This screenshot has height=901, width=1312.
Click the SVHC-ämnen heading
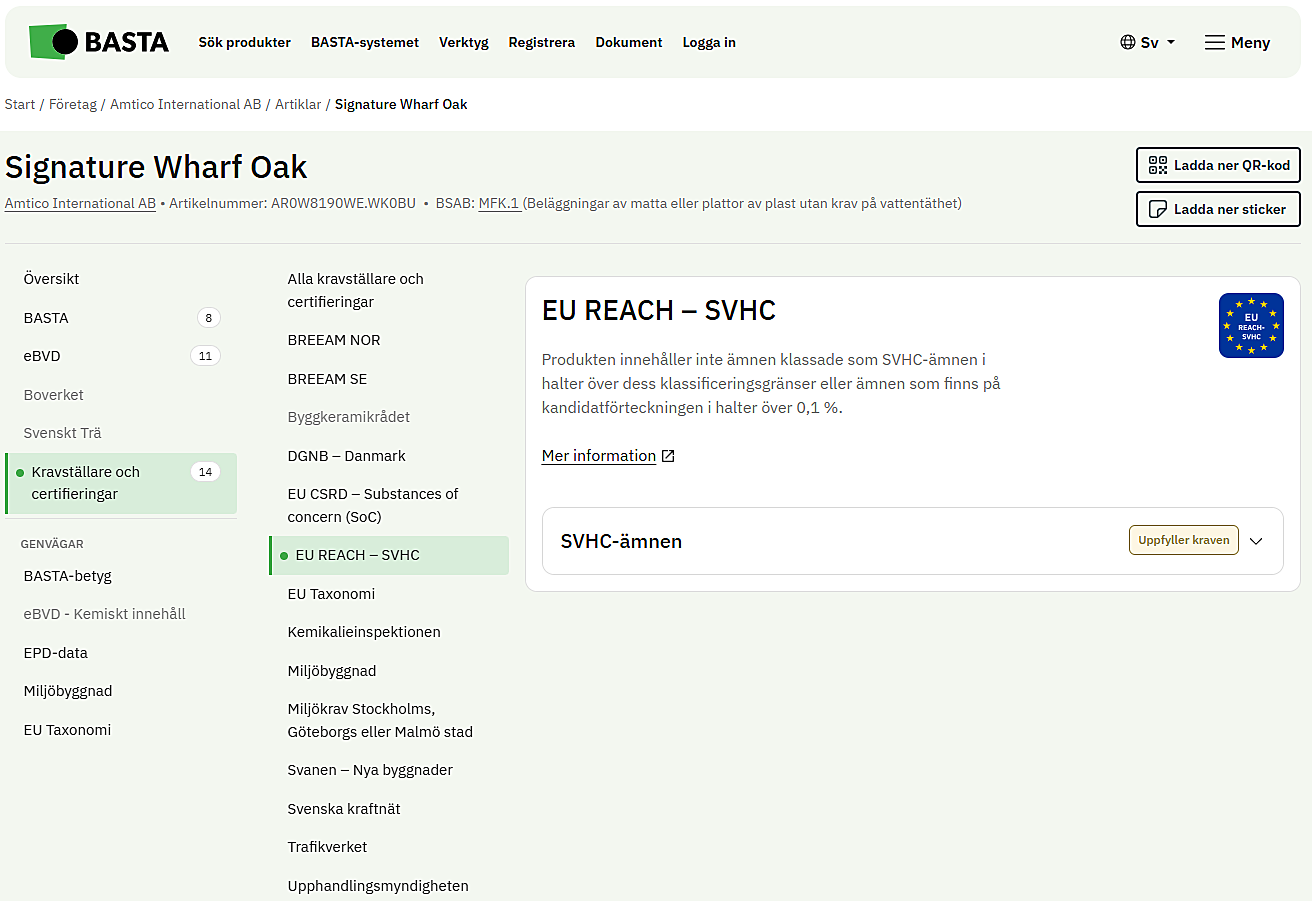(x=621, y=541)
